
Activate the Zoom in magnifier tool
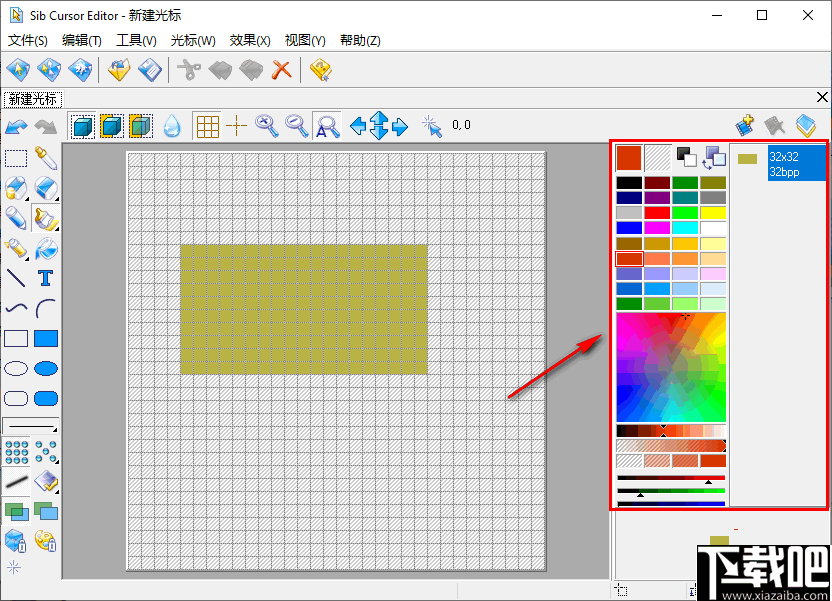263,124
